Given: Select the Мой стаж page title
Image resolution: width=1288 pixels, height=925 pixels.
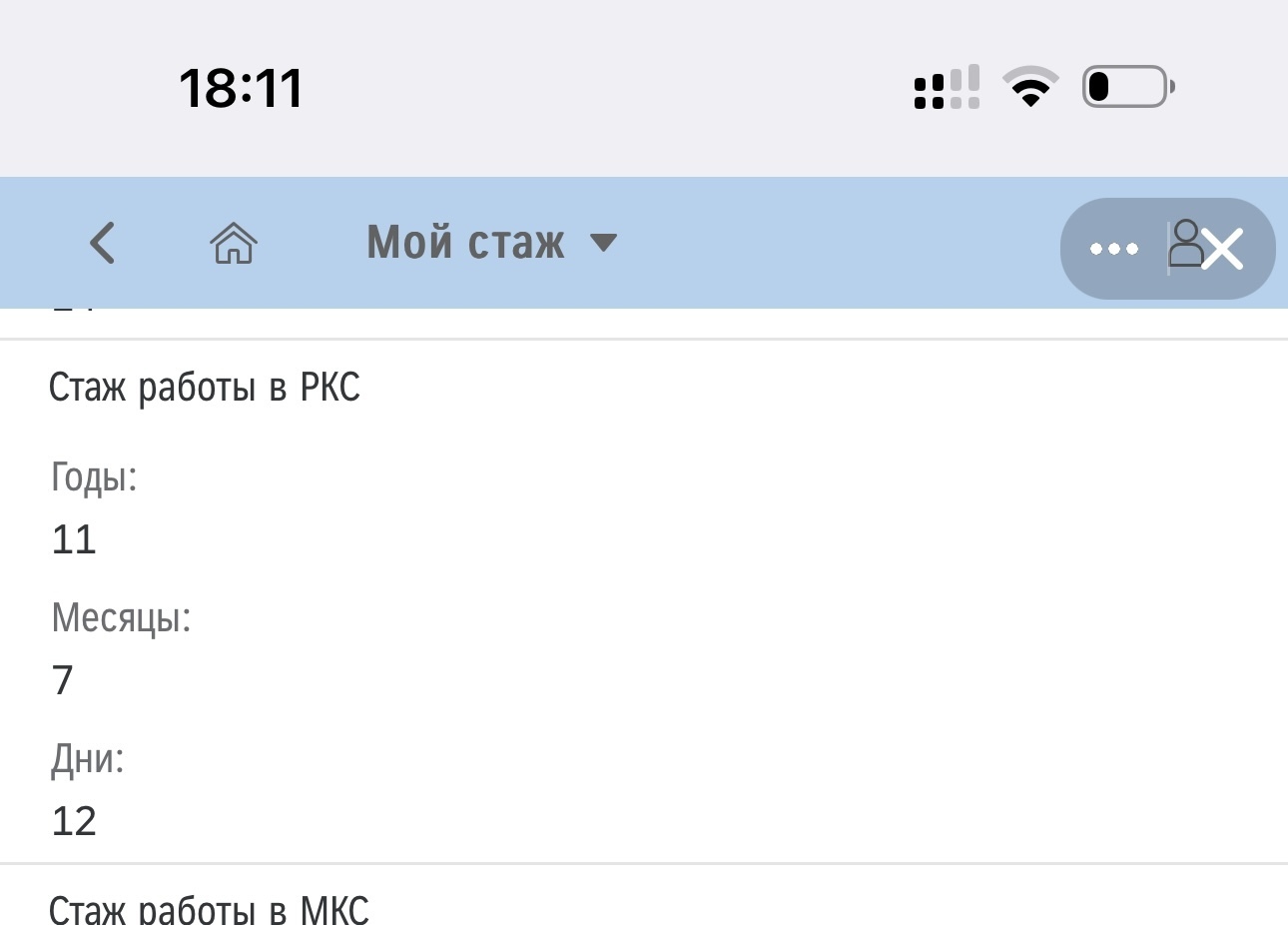Looking at the screenshot, I should click(x=465, y=243).
